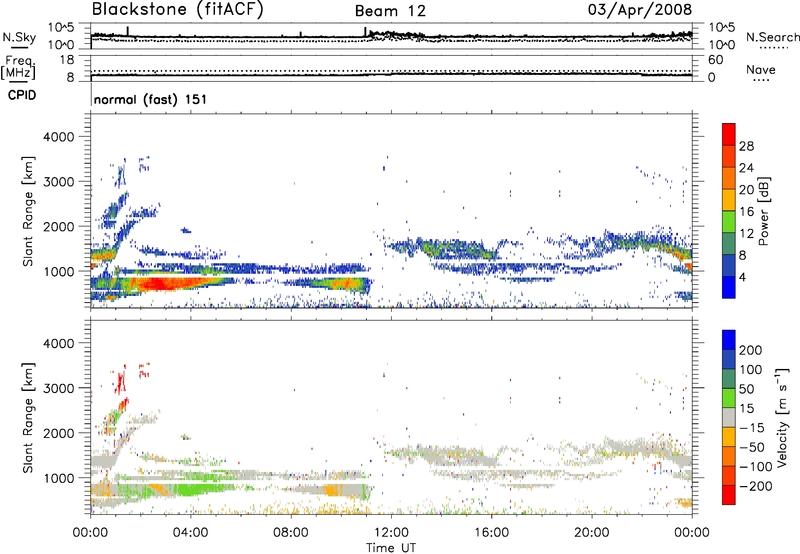Click the dotted line sample under 'N.Search'
800x554 pixels.
click(x=774, y=47)
